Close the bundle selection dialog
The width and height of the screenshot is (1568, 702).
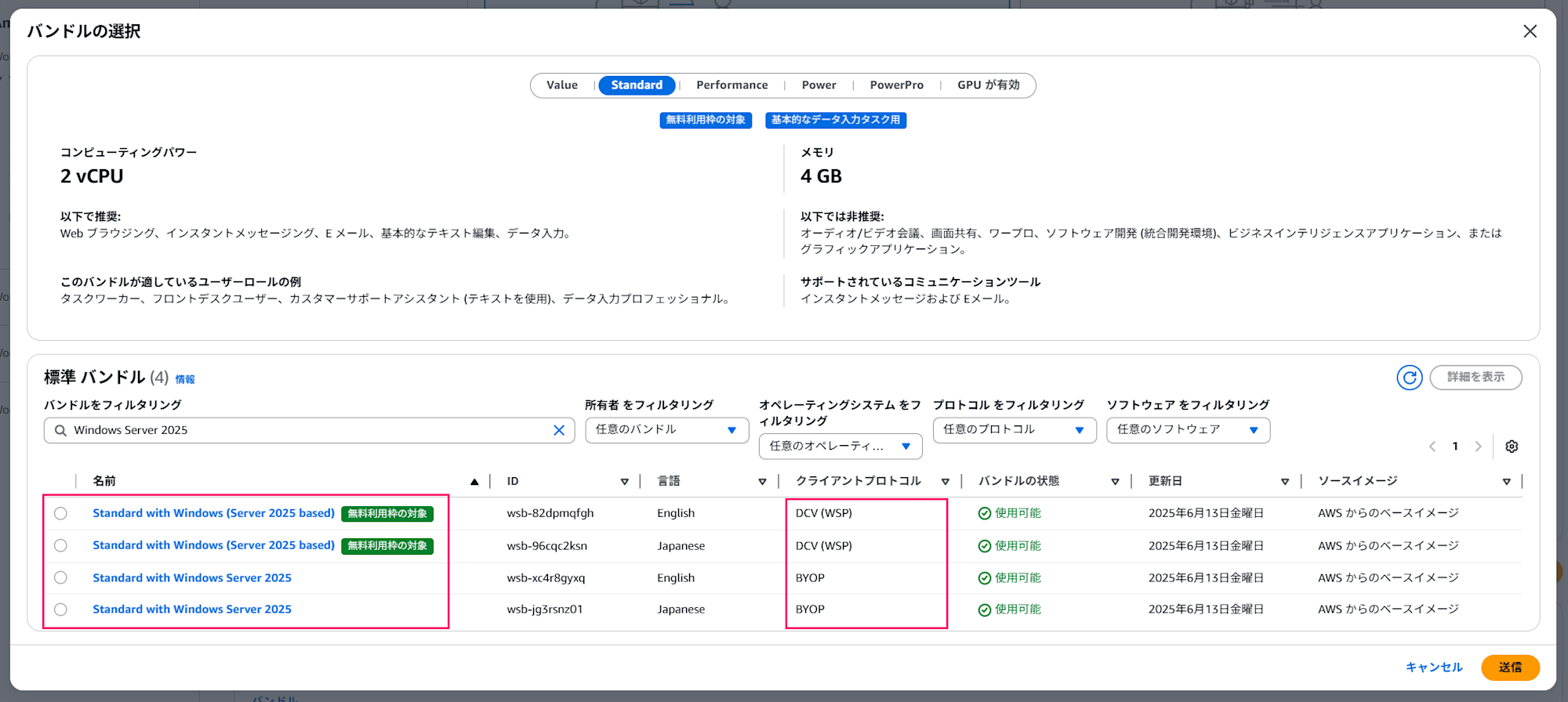1530,31
